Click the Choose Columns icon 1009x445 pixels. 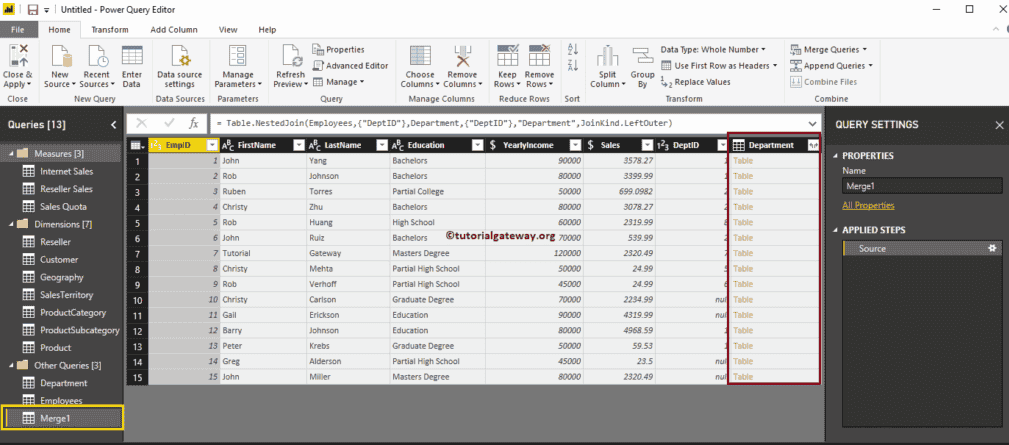pos(420,57)
